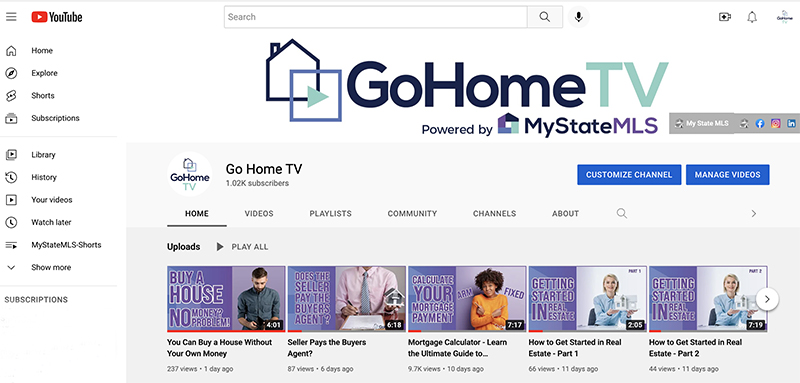Open notifications bell
Image resolution: width=800 pixels, height=383 pixels.
[x=752, y=17]
